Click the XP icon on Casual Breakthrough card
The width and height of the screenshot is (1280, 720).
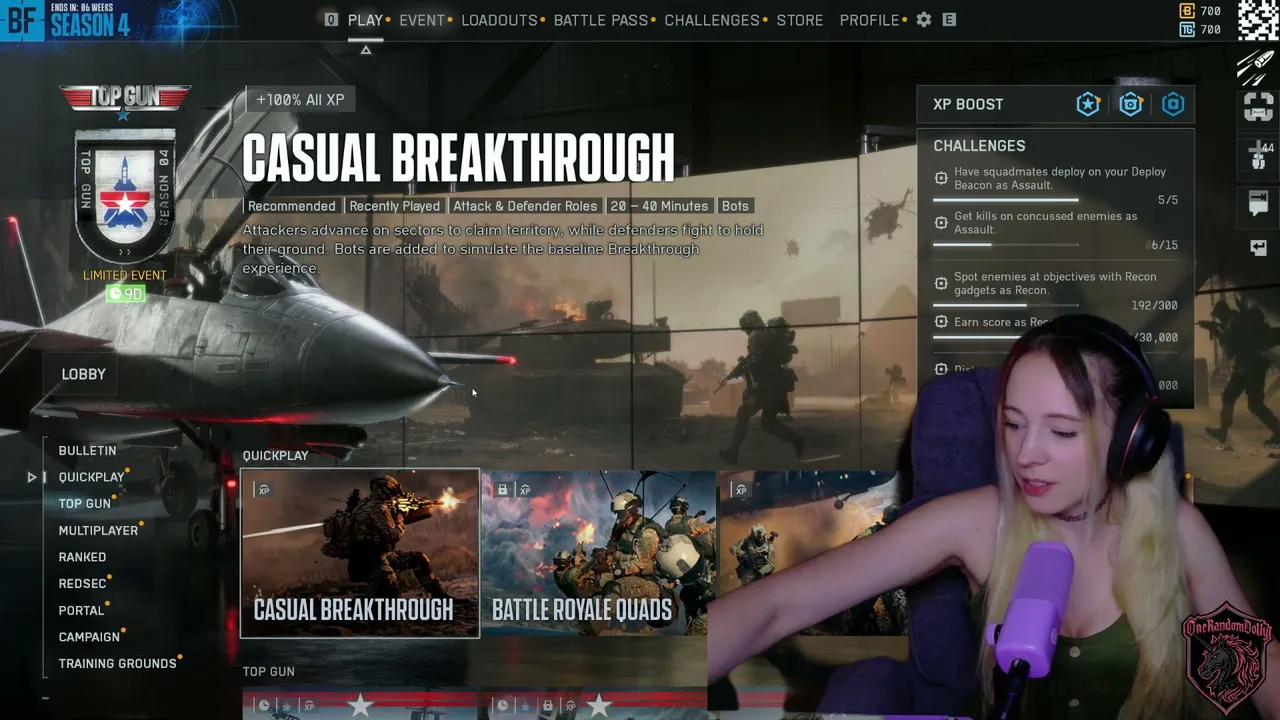tap(264, 490)
